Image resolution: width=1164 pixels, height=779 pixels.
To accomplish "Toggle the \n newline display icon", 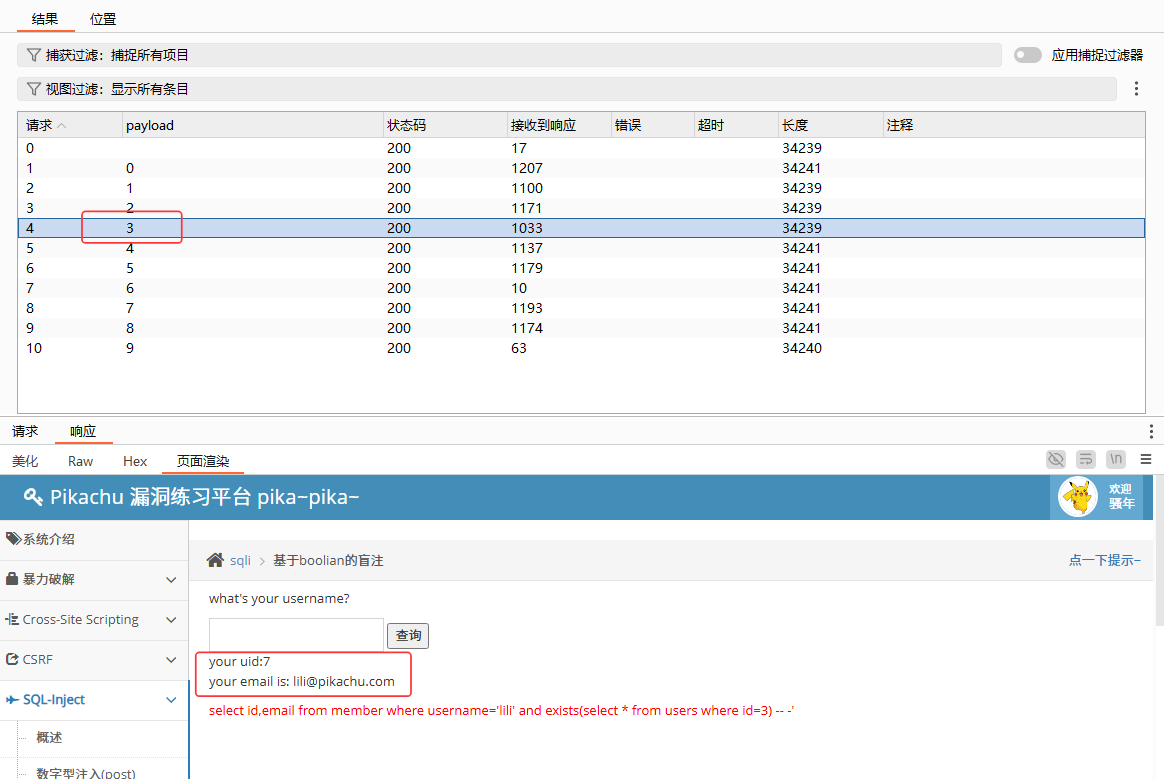I will click(1116, 460).
